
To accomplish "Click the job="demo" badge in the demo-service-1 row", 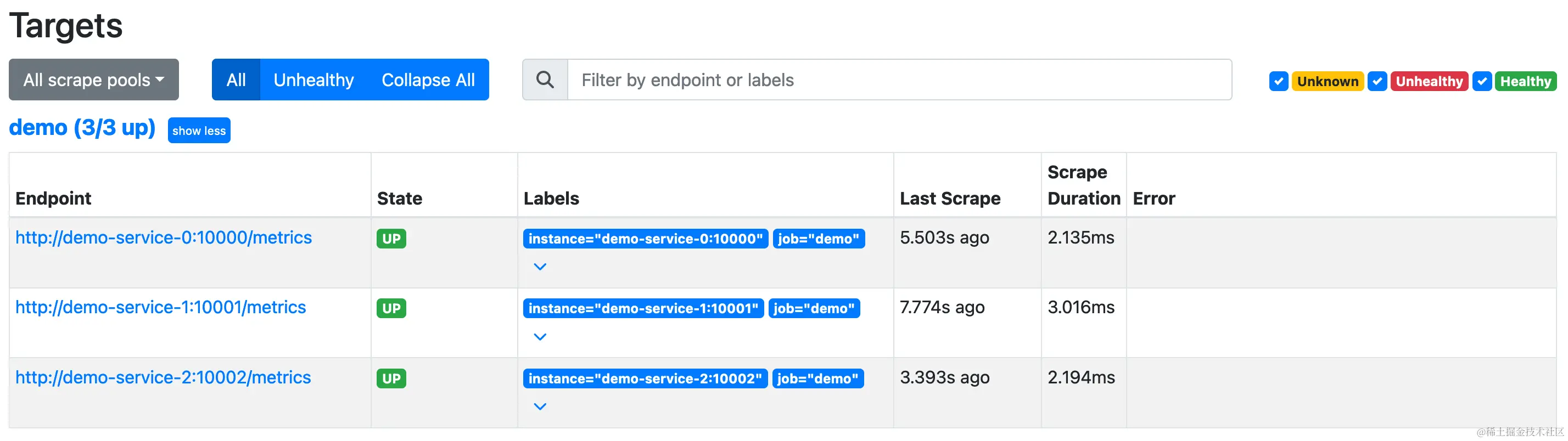I will pos(814,308).
